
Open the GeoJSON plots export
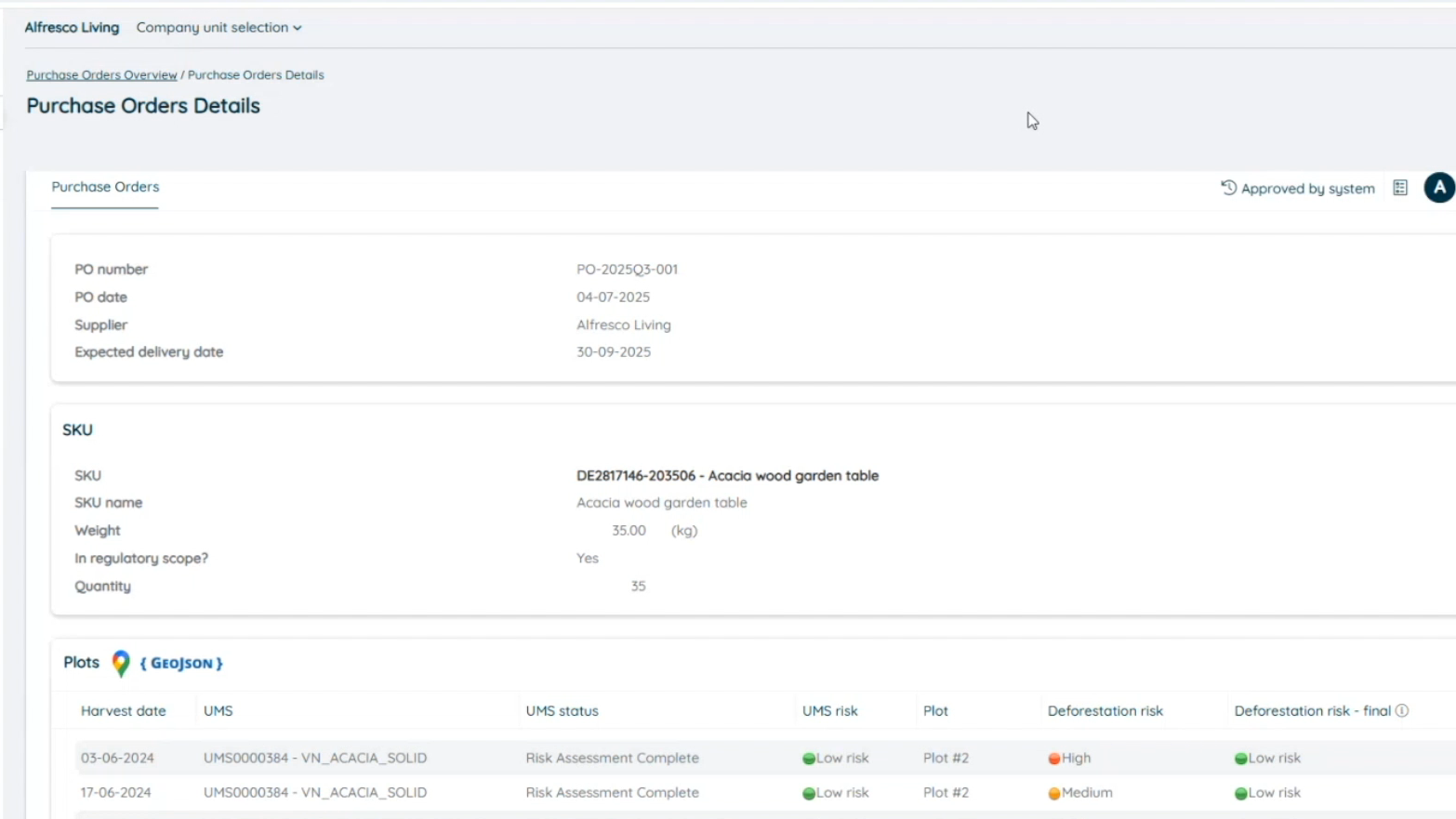(x=181, y=664)
